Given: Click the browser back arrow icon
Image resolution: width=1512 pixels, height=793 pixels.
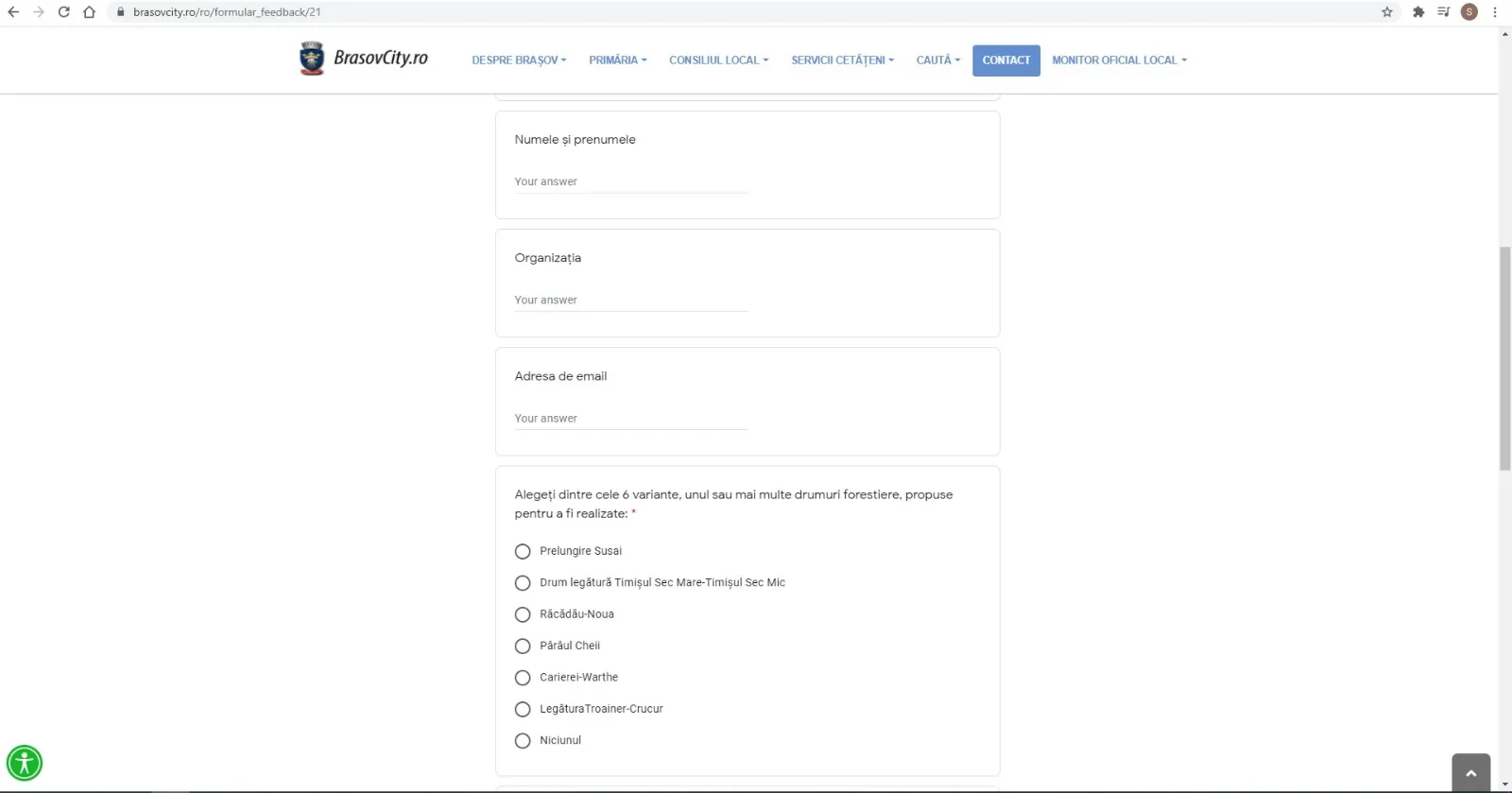Looking at the screenshot, I should coord(13,12).
